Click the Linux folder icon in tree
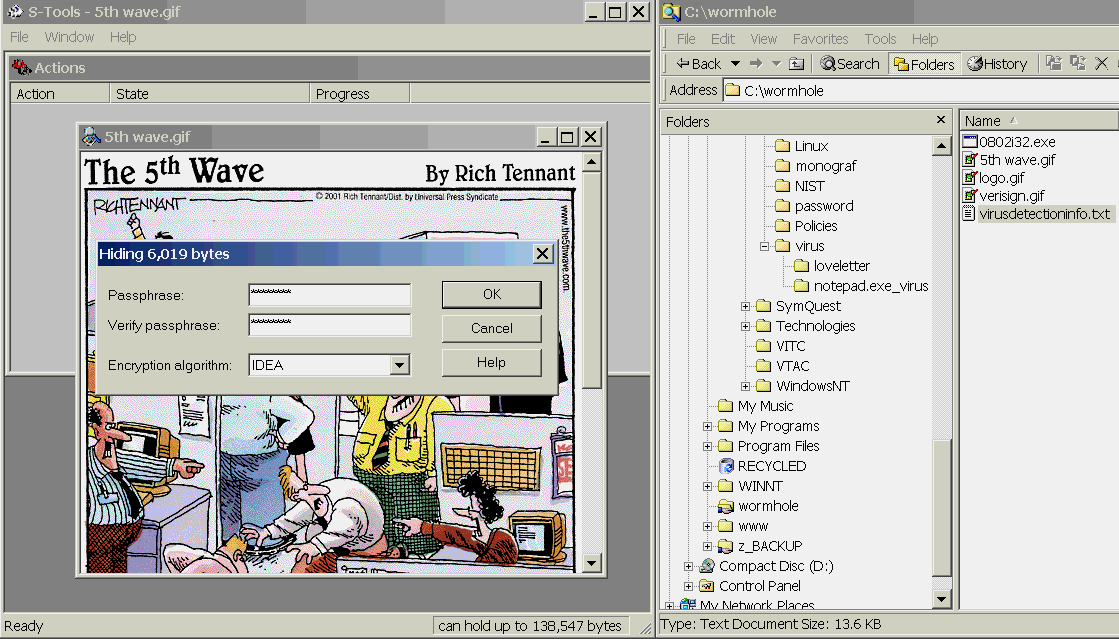 pyautogui.click(x=783, y=146)
